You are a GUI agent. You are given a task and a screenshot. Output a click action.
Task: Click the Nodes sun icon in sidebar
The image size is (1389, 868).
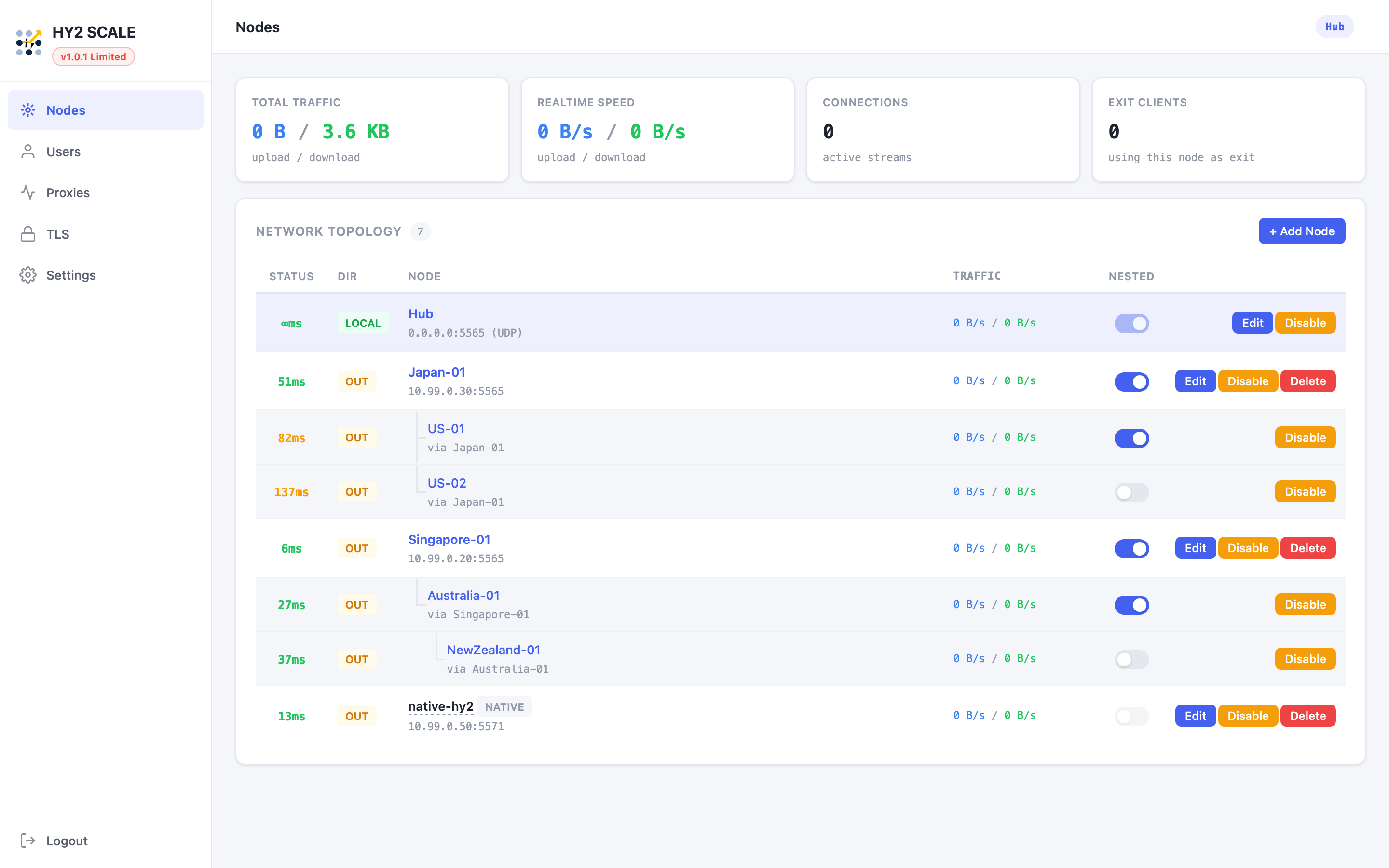pyautogui.click(x=27, y=110)
